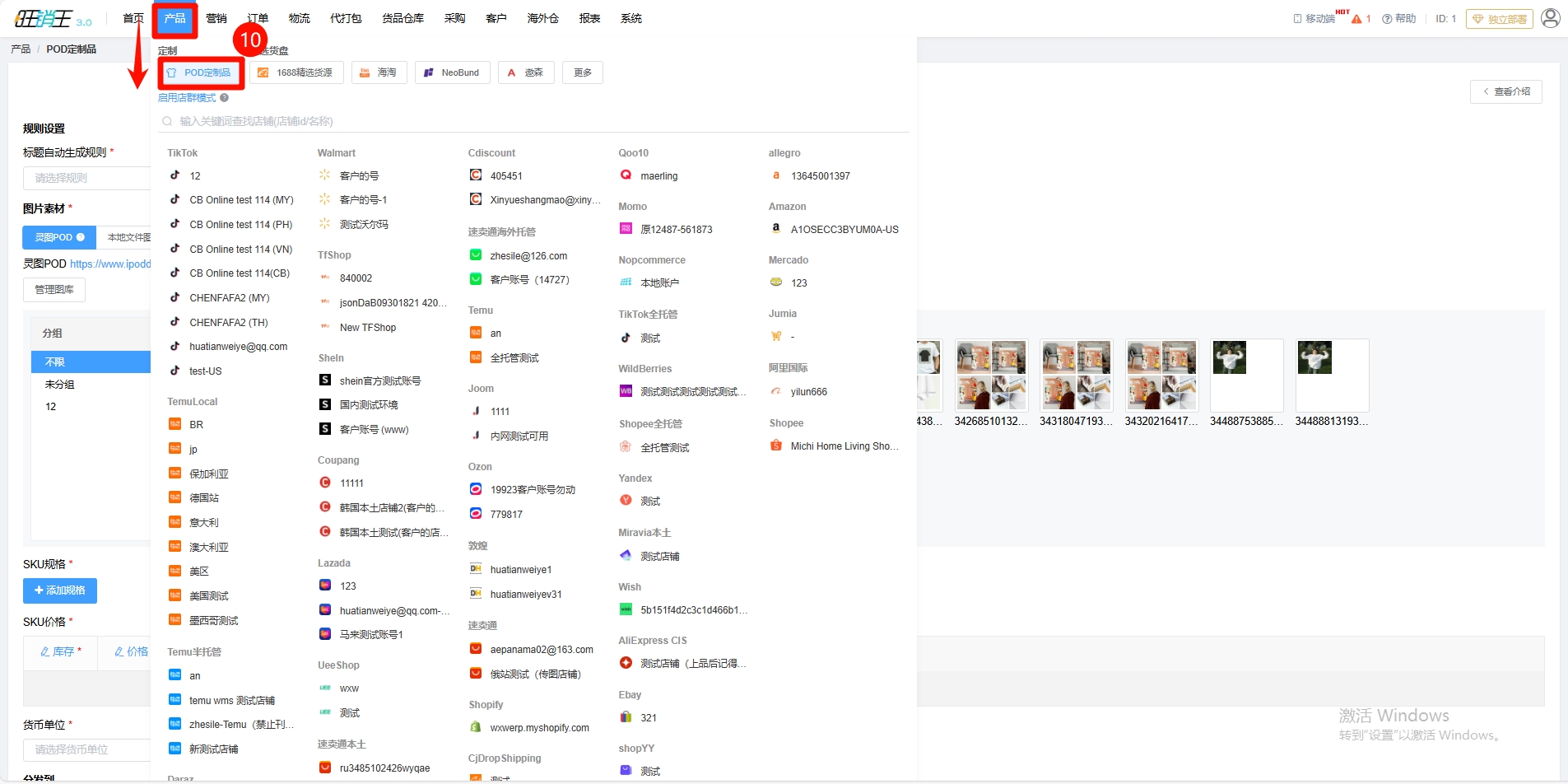Click the Shopify icon for wxwerp.myshopify.com
Viewport: 1568px width, 784px height.
pyautogui.click(x=475, y=727)
